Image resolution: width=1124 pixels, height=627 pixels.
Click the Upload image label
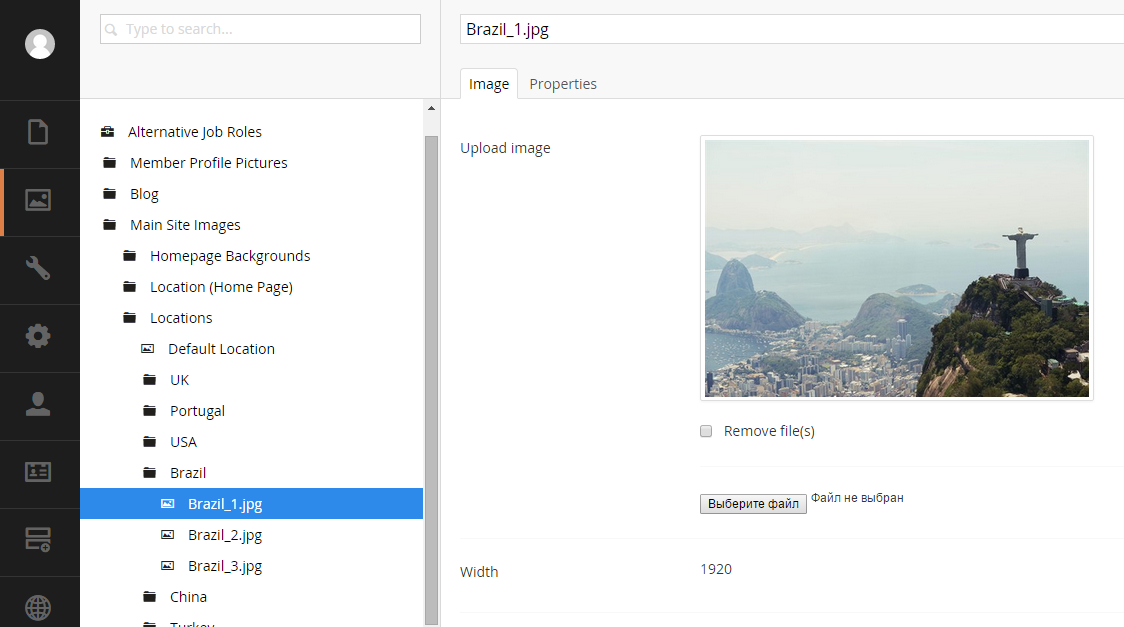pos(505,148)
